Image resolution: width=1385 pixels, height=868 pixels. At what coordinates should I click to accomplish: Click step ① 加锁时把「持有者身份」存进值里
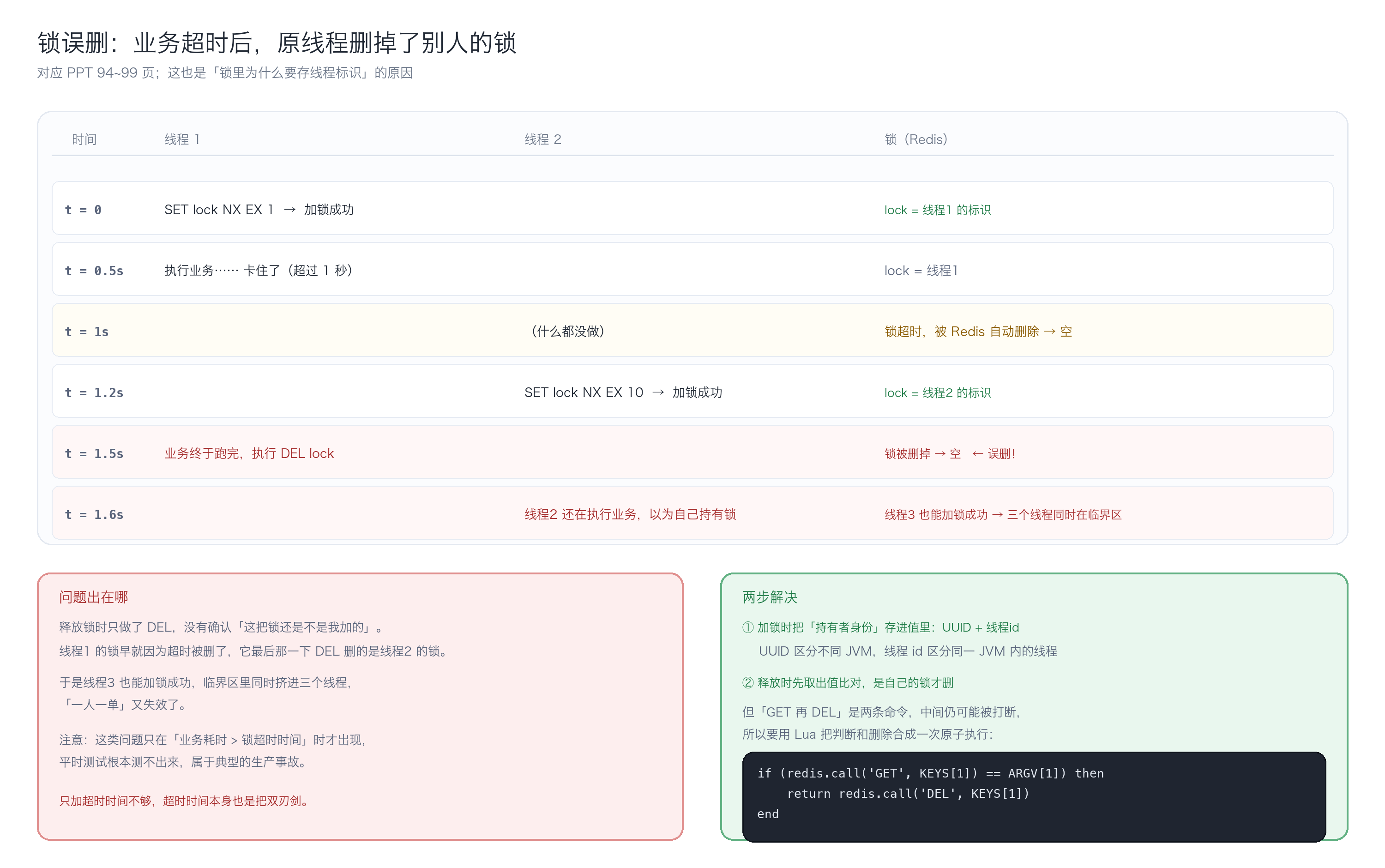tap(880, 627)
